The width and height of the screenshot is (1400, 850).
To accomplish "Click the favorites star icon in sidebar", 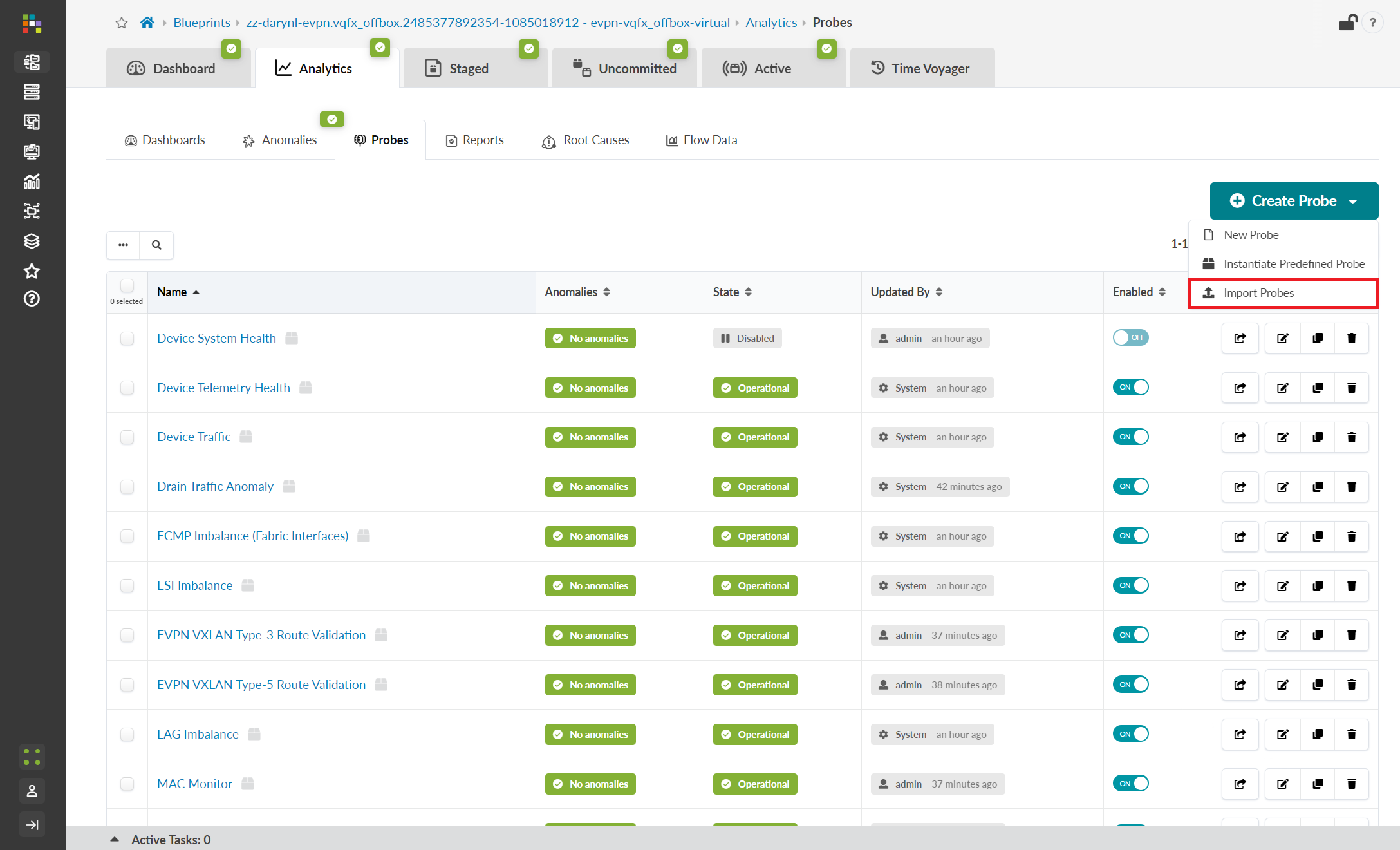I will 32,271.
